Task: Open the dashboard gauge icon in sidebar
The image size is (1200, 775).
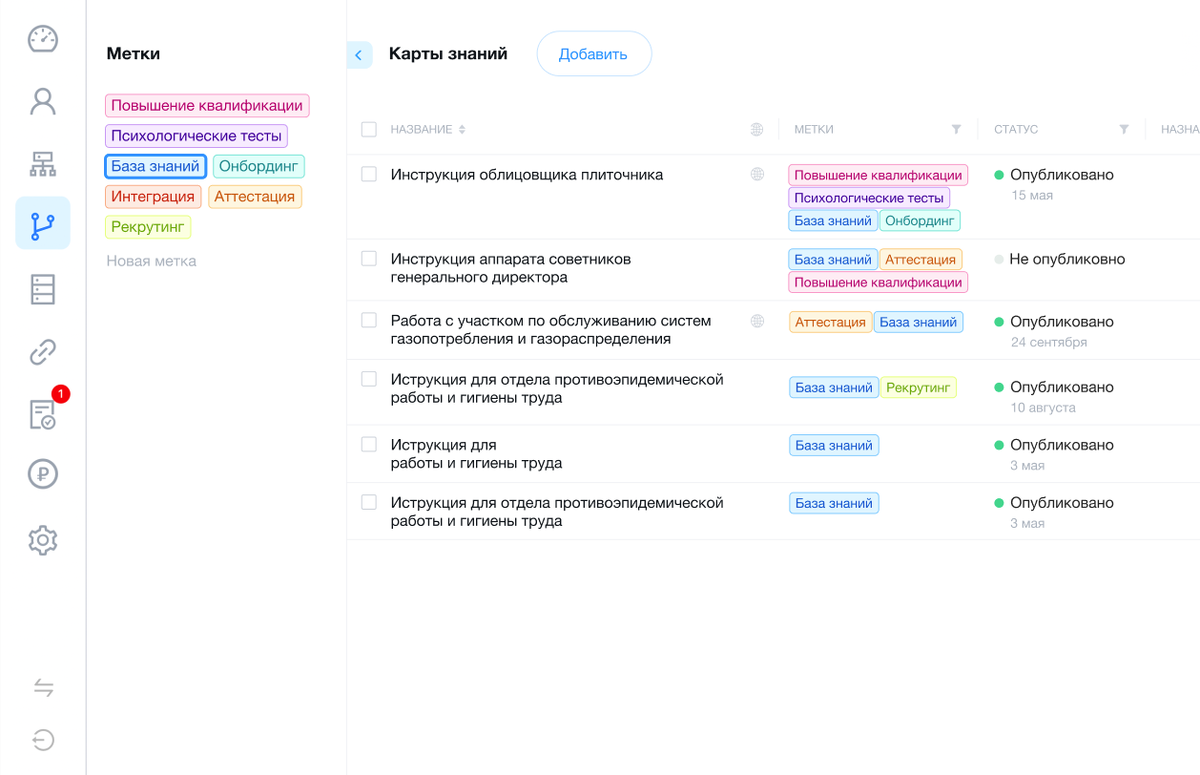Action: (x=43, y=39)
